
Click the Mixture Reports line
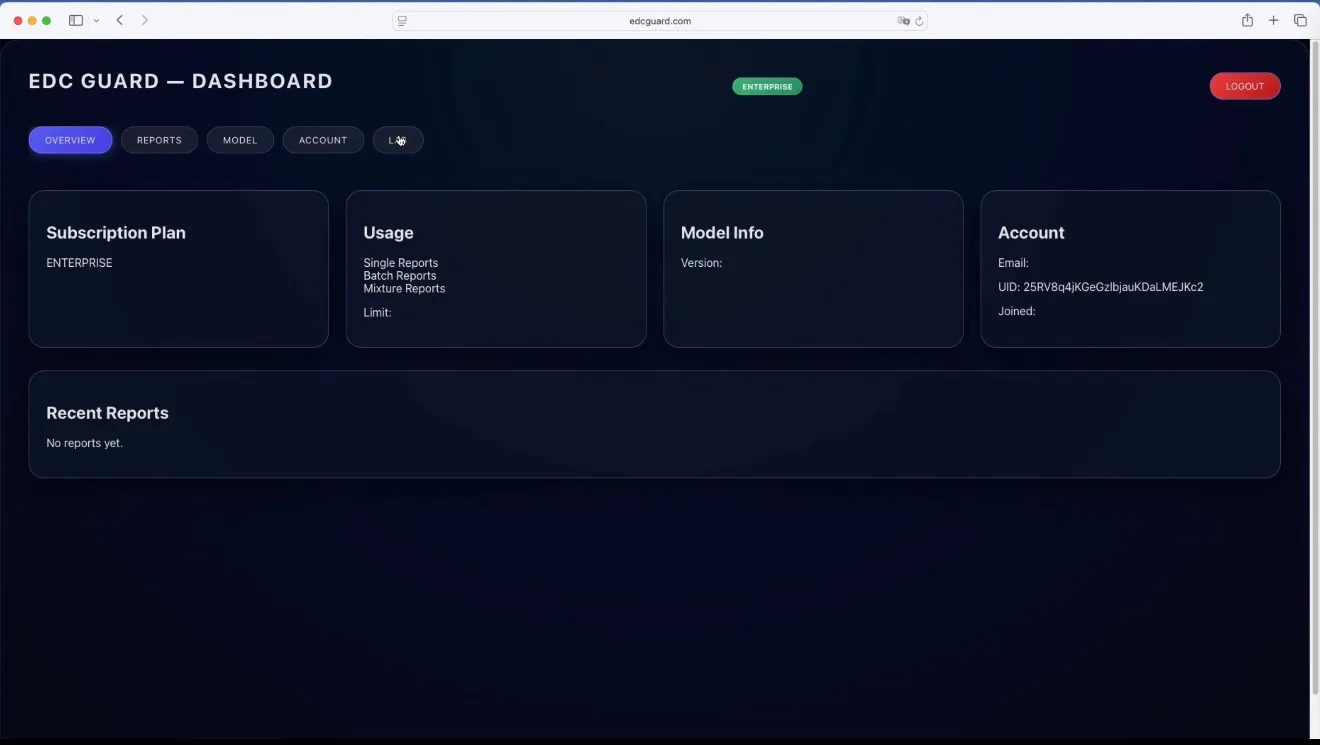(x=404, y=289)
